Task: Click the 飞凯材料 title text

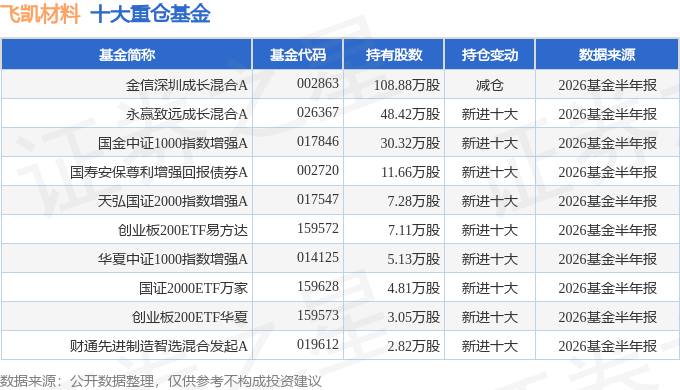Action: (40, 13)
